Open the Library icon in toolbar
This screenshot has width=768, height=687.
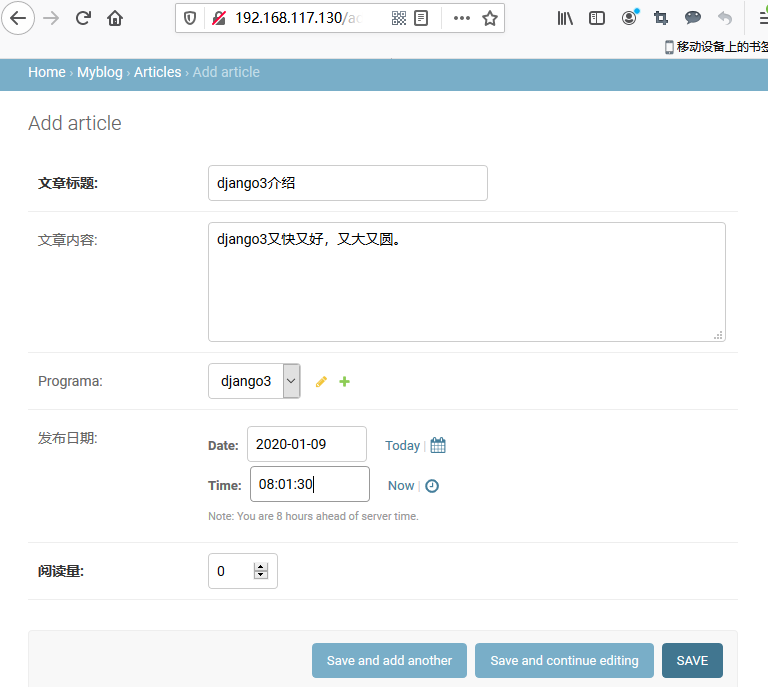565,19
